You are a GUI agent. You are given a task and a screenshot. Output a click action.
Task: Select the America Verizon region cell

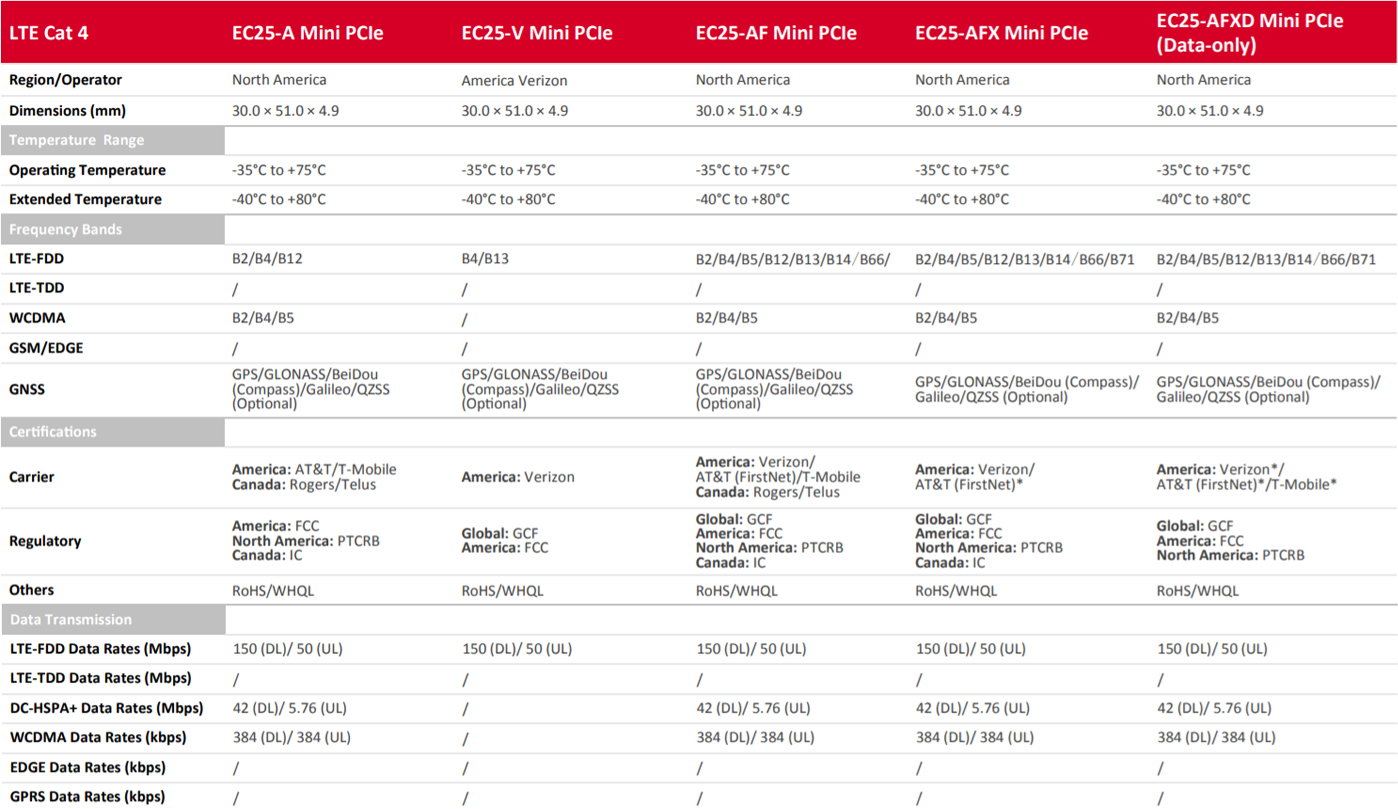click(514, 80)
